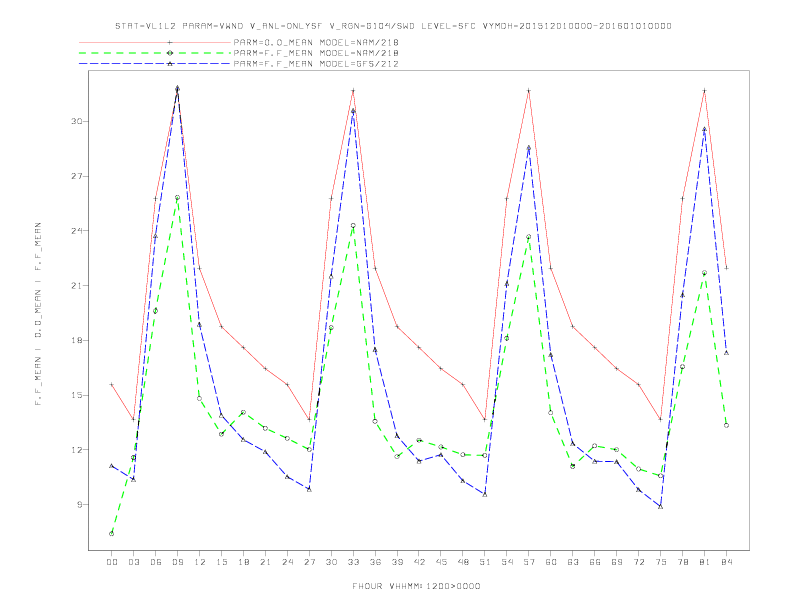Click the x-axis tick label 75

(x=661, y=562)
